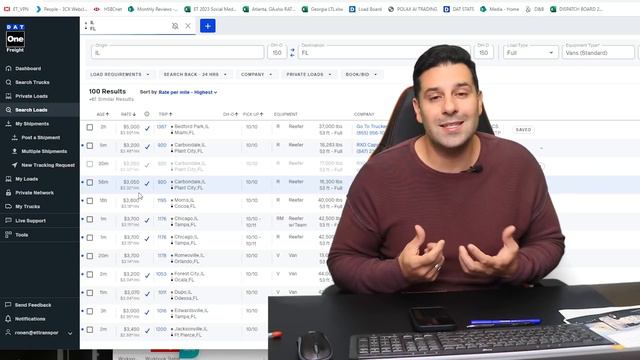Image resolution: width=640 pixels, height=360 pixels.
Task: Open My Trucks in the sidebar
Action: 27,207
